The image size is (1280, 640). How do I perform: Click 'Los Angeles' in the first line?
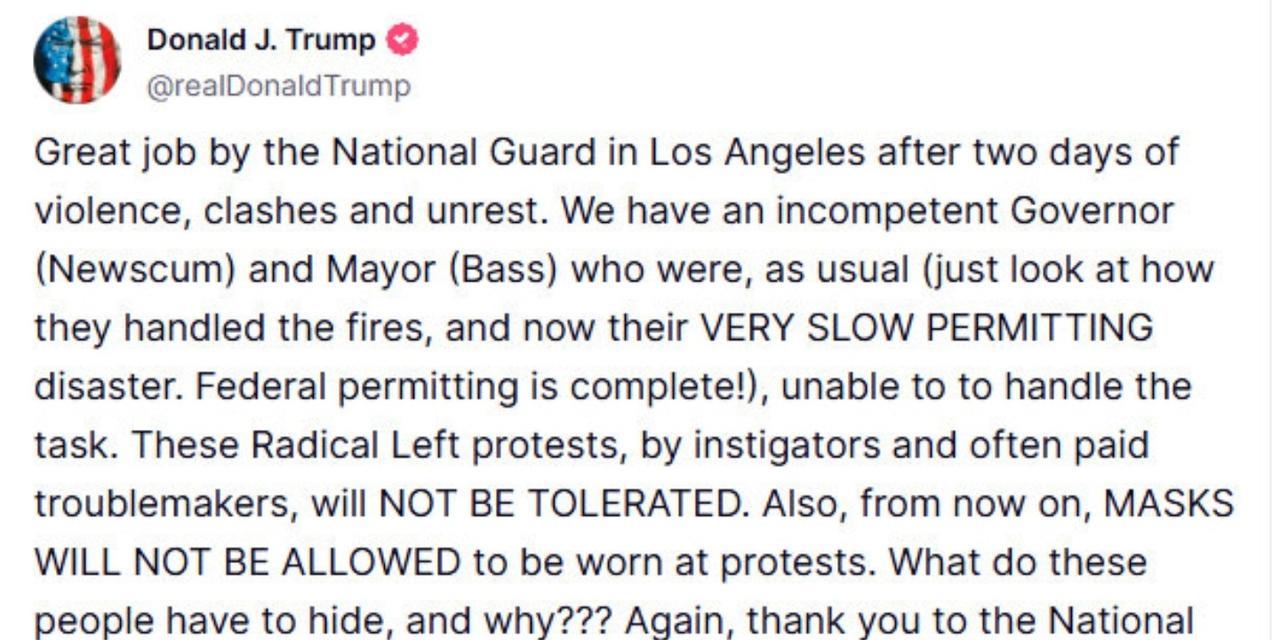[x=758, y=154]
